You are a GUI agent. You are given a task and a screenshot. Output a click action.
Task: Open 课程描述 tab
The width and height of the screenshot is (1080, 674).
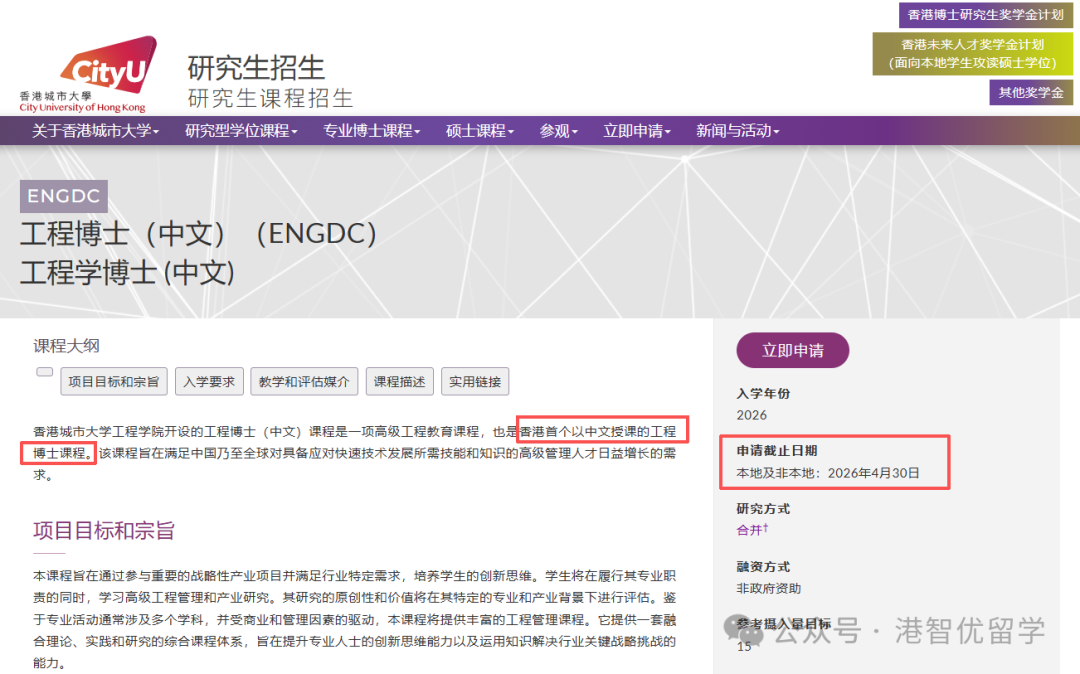399,381
